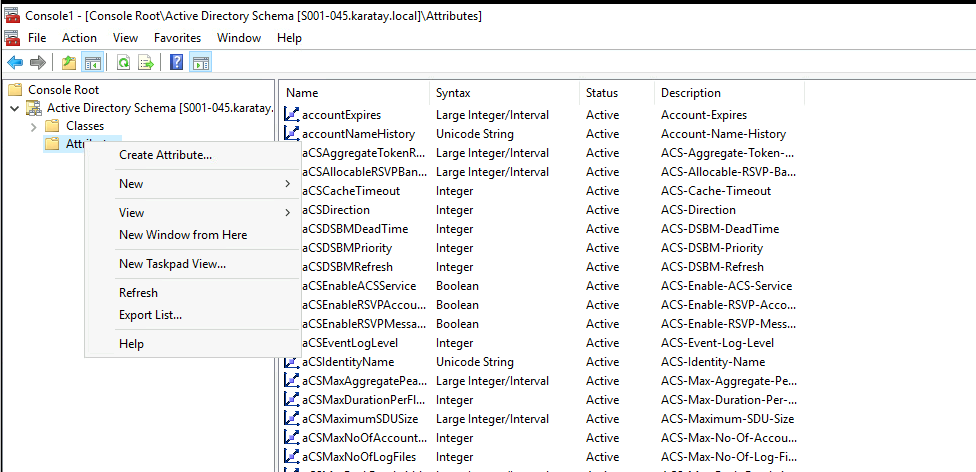The width and height of the screenshot is (976, 472).
Task: Select the accountExpires attribute row
Action: pyautogui.click(x=341, y=115)
